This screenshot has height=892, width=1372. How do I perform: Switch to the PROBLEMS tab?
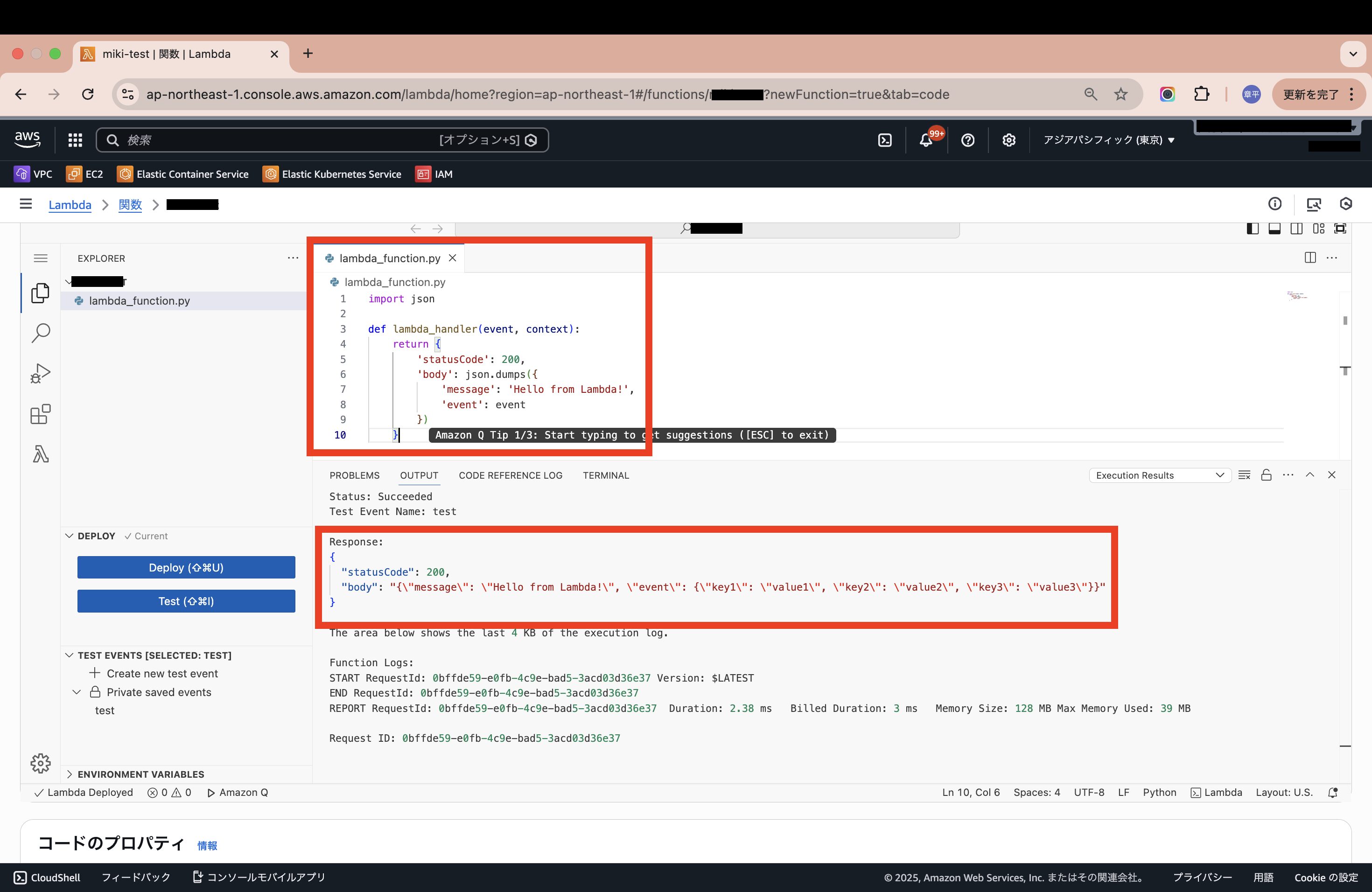tap(354, 475)
